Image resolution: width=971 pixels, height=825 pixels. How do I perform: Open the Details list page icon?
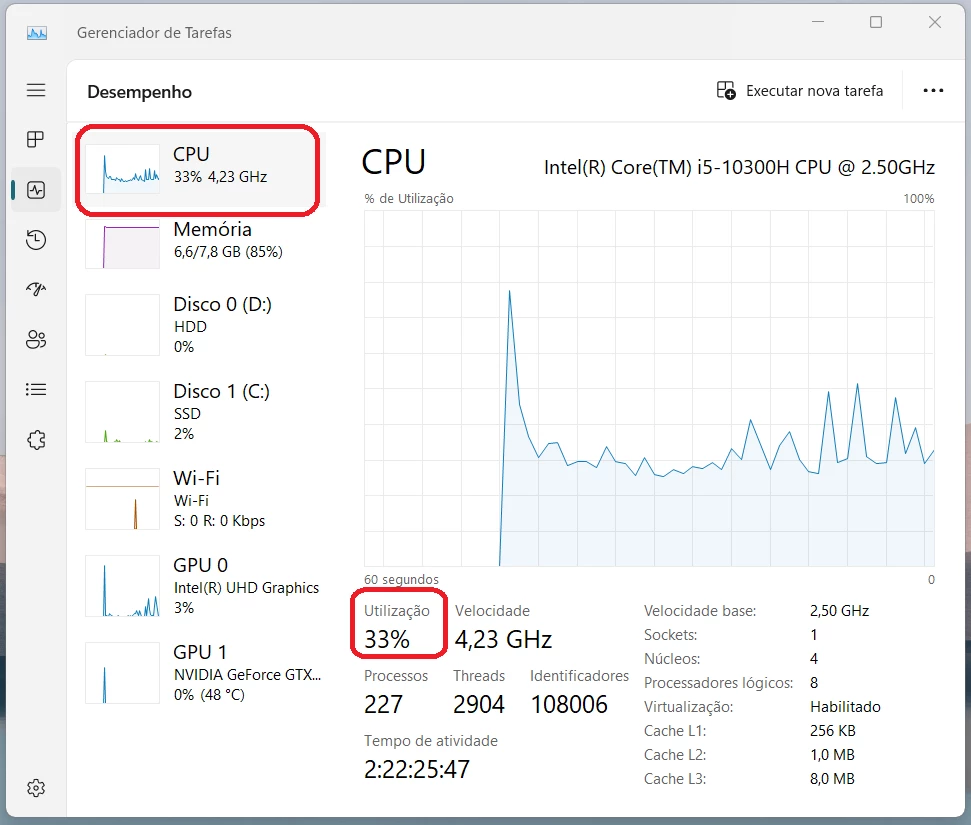[x=36, y=390]
